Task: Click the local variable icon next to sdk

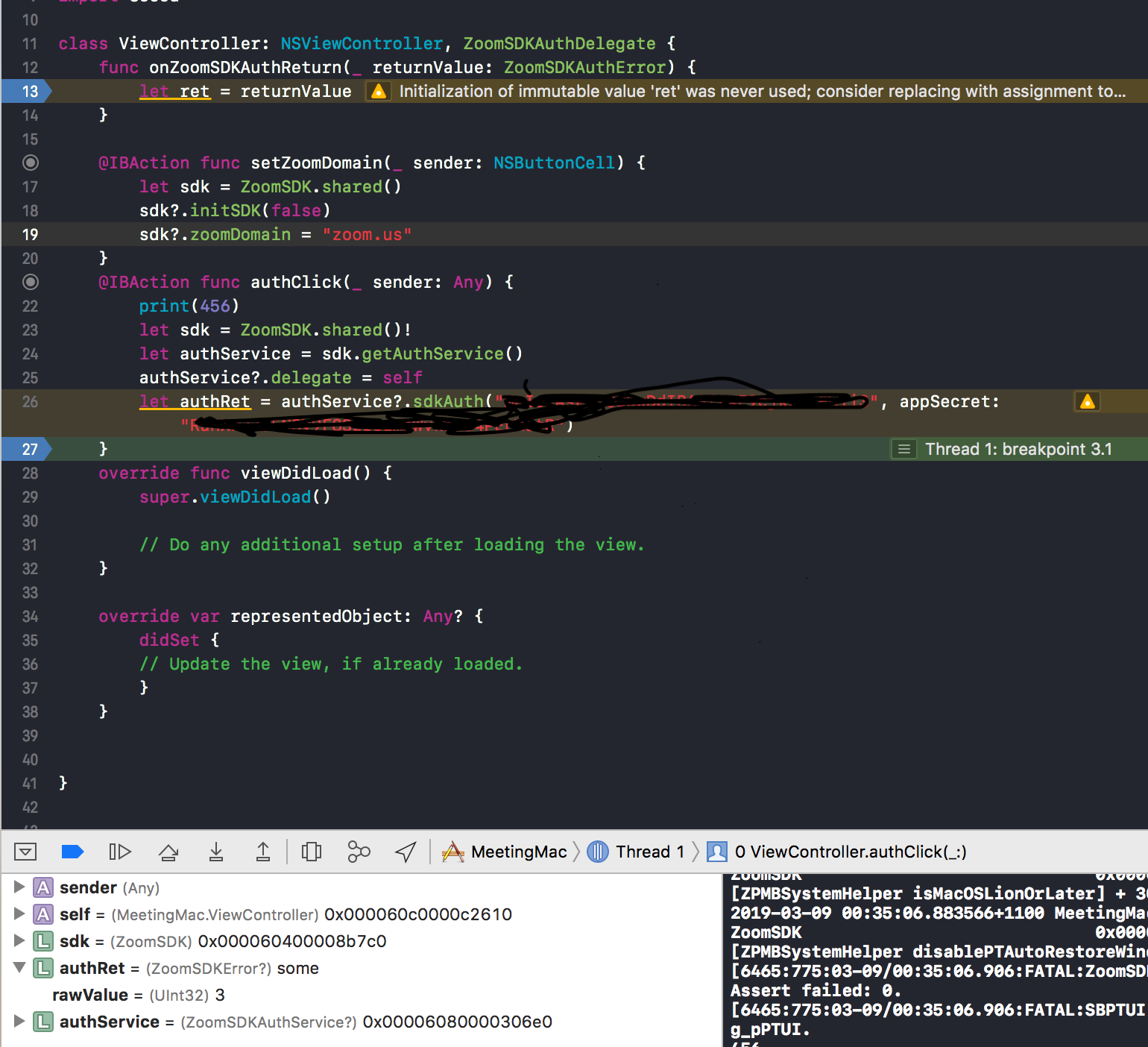Action: click(x=44, y=941)
